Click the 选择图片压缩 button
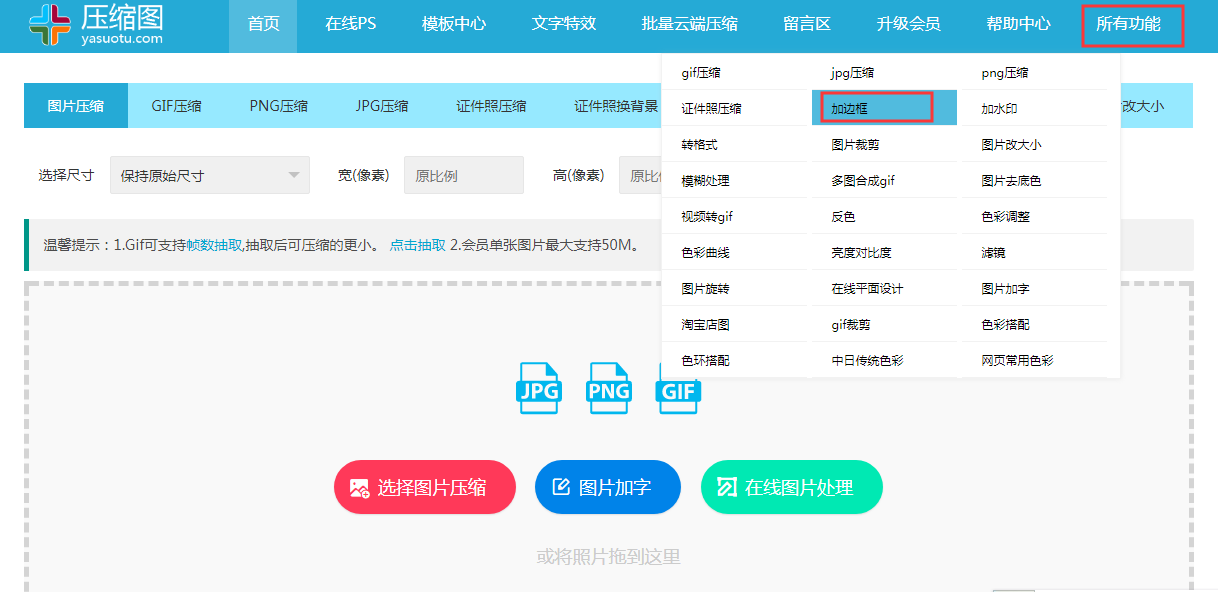 click(x=425, y=487)
